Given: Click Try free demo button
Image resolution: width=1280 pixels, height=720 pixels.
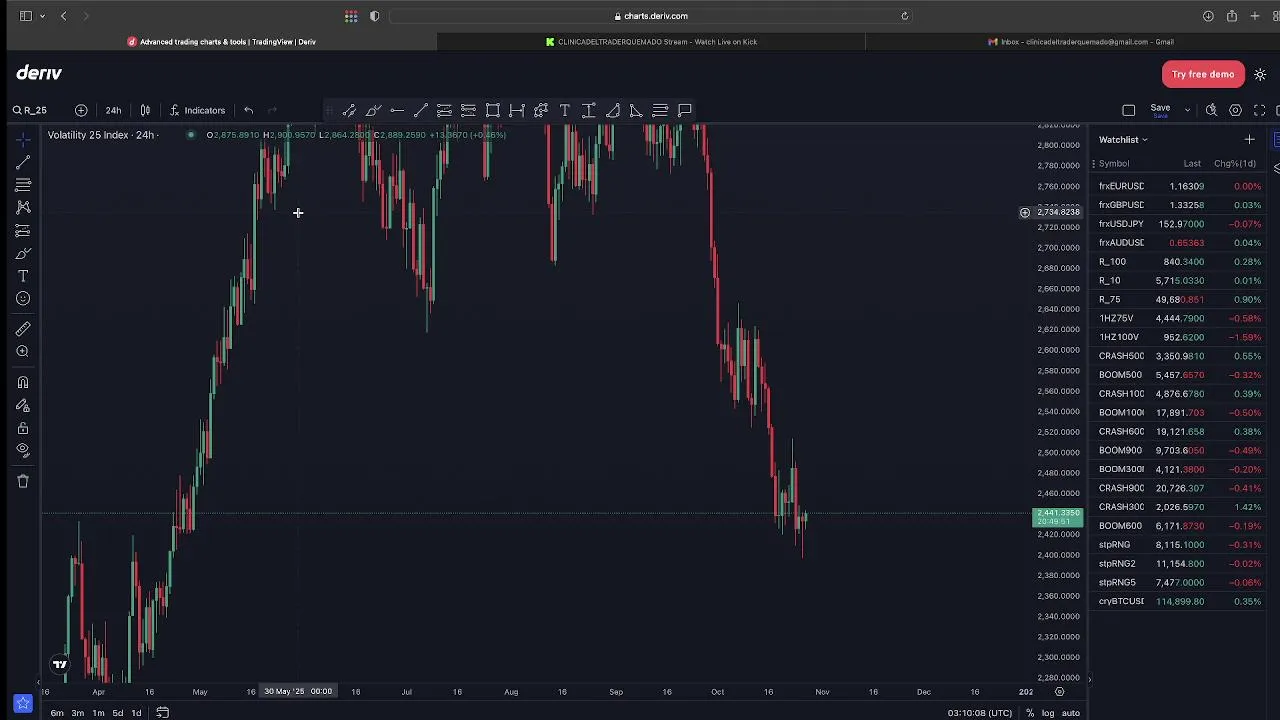Looking at the screenshot, I should pyautogui.click(x=1203, y=74).
